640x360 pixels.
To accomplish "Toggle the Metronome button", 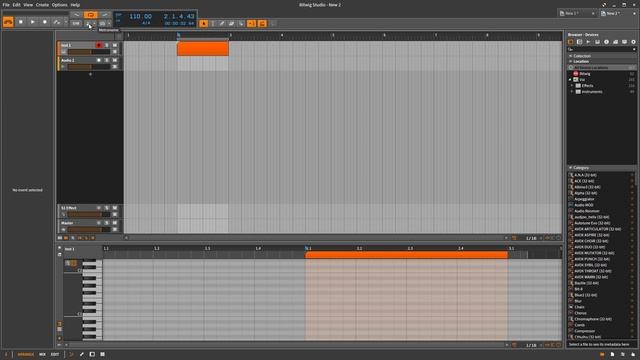I will (x=89, y=24).
